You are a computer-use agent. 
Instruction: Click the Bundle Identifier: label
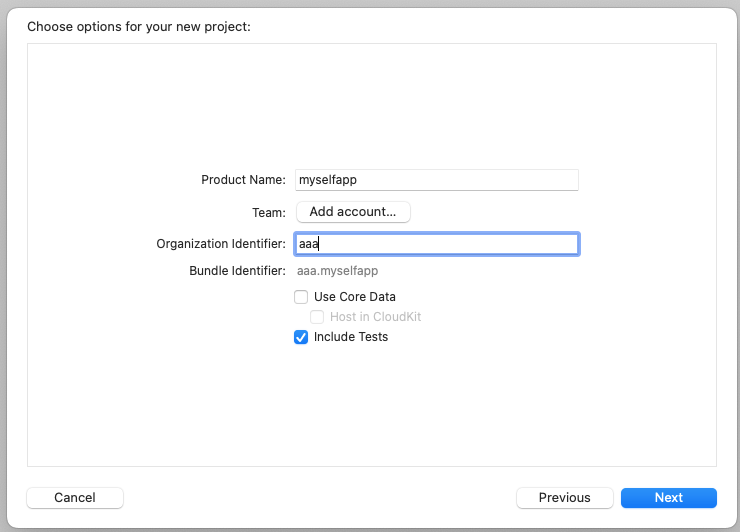[x=237, y=271]
